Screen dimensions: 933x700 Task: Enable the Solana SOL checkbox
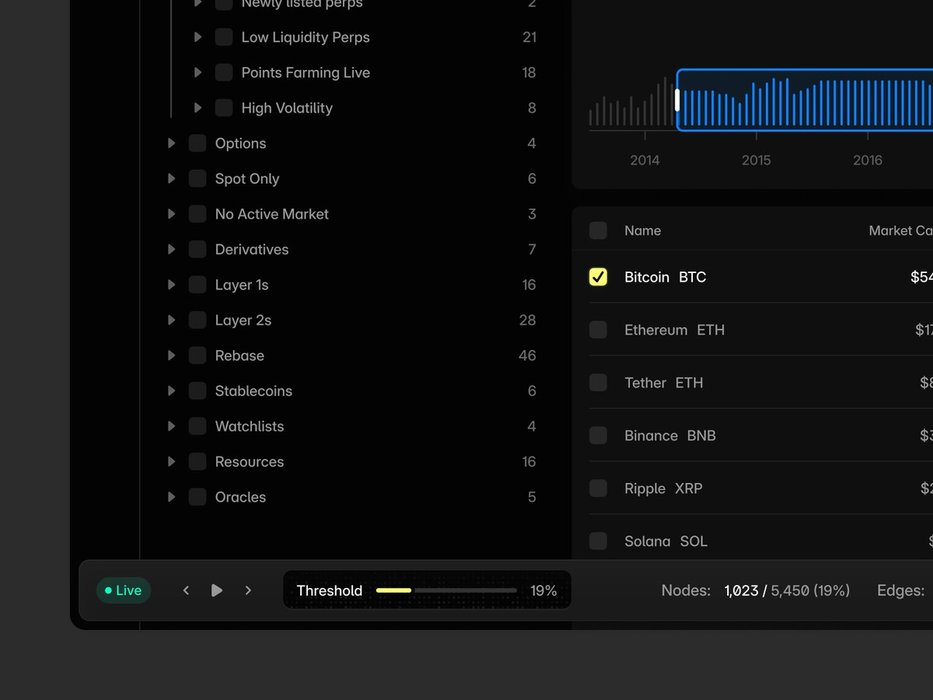tap(598, 541)
